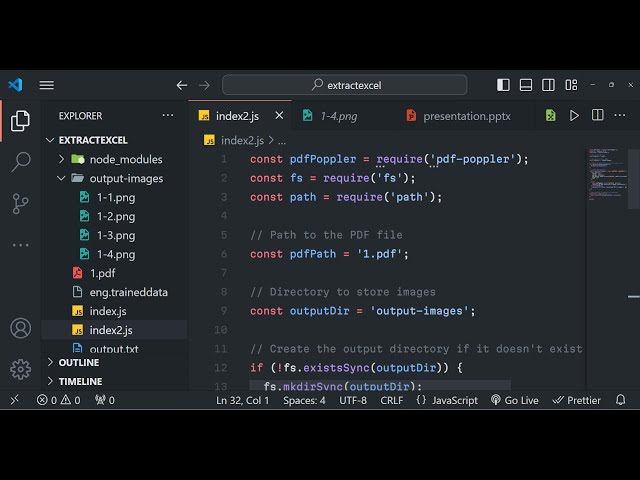Click Go Live in the status bar
This screenshot has height=480, width=640.
pyautogui.click(x=514, y=400)
